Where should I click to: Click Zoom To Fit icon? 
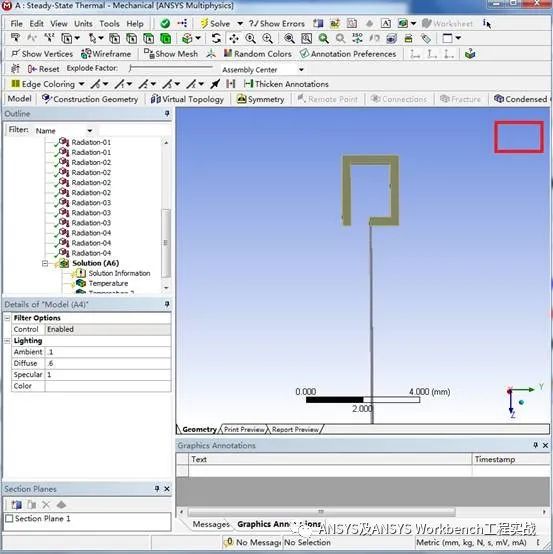289,38
